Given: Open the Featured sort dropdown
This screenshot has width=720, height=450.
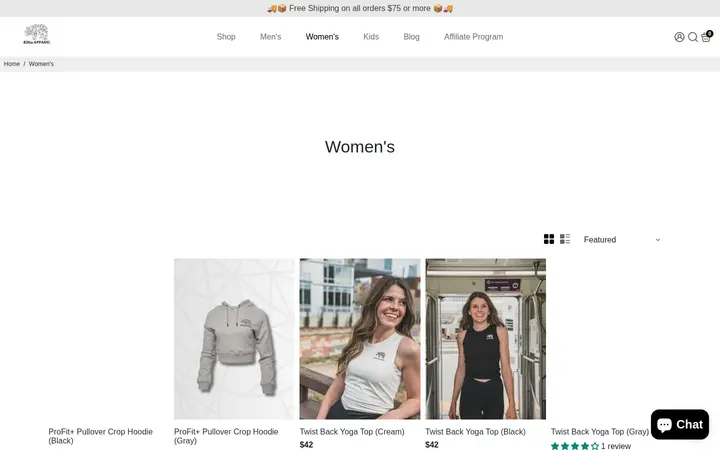Looking at the screenshot, I should tap(622, 240).
